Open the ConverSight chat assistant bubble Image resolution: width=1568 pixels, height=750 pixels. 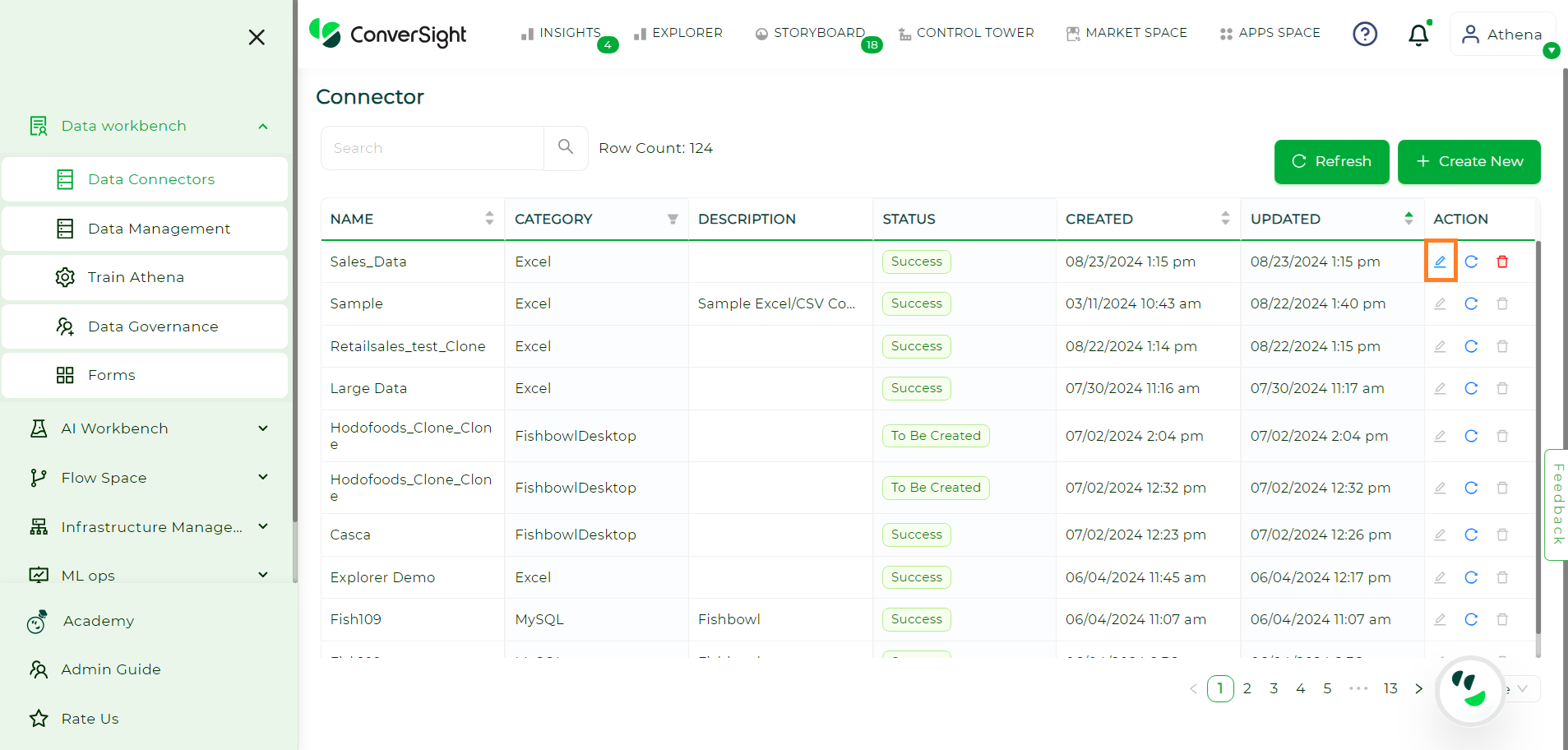point(1470,690)
